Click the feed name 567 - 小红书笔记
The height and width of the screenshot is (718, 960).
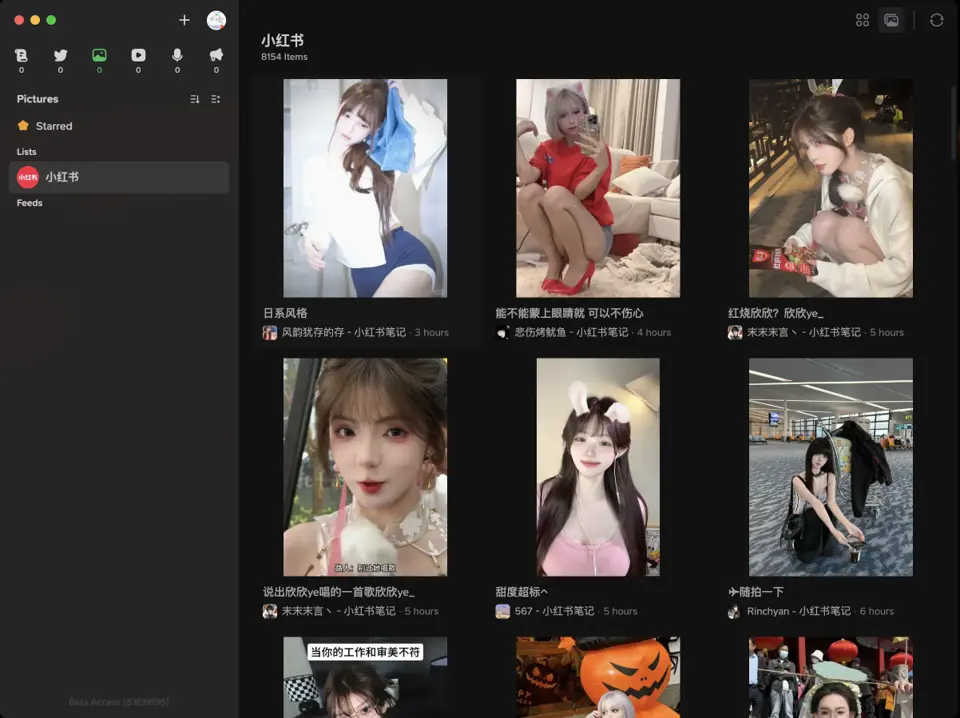click(554, 611)
